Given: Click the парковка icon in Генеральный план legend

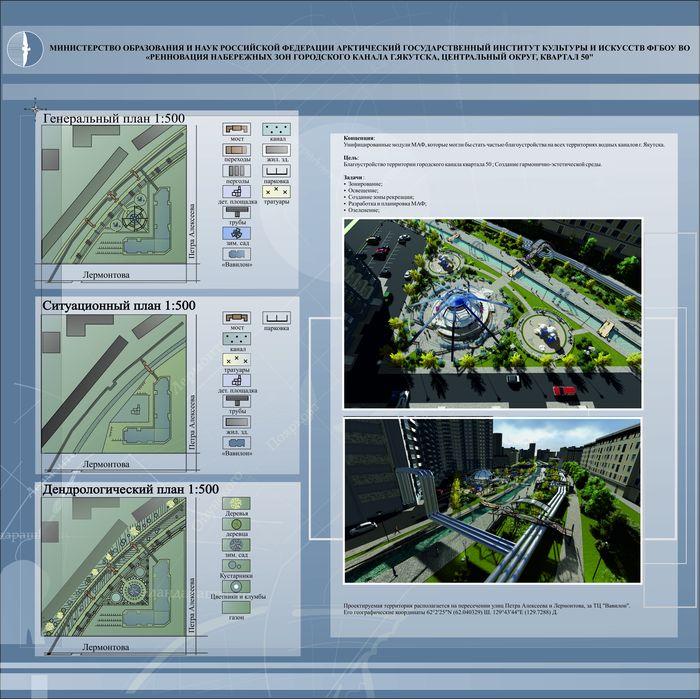Looking at the screenshot, I should [x=276, y=171].
